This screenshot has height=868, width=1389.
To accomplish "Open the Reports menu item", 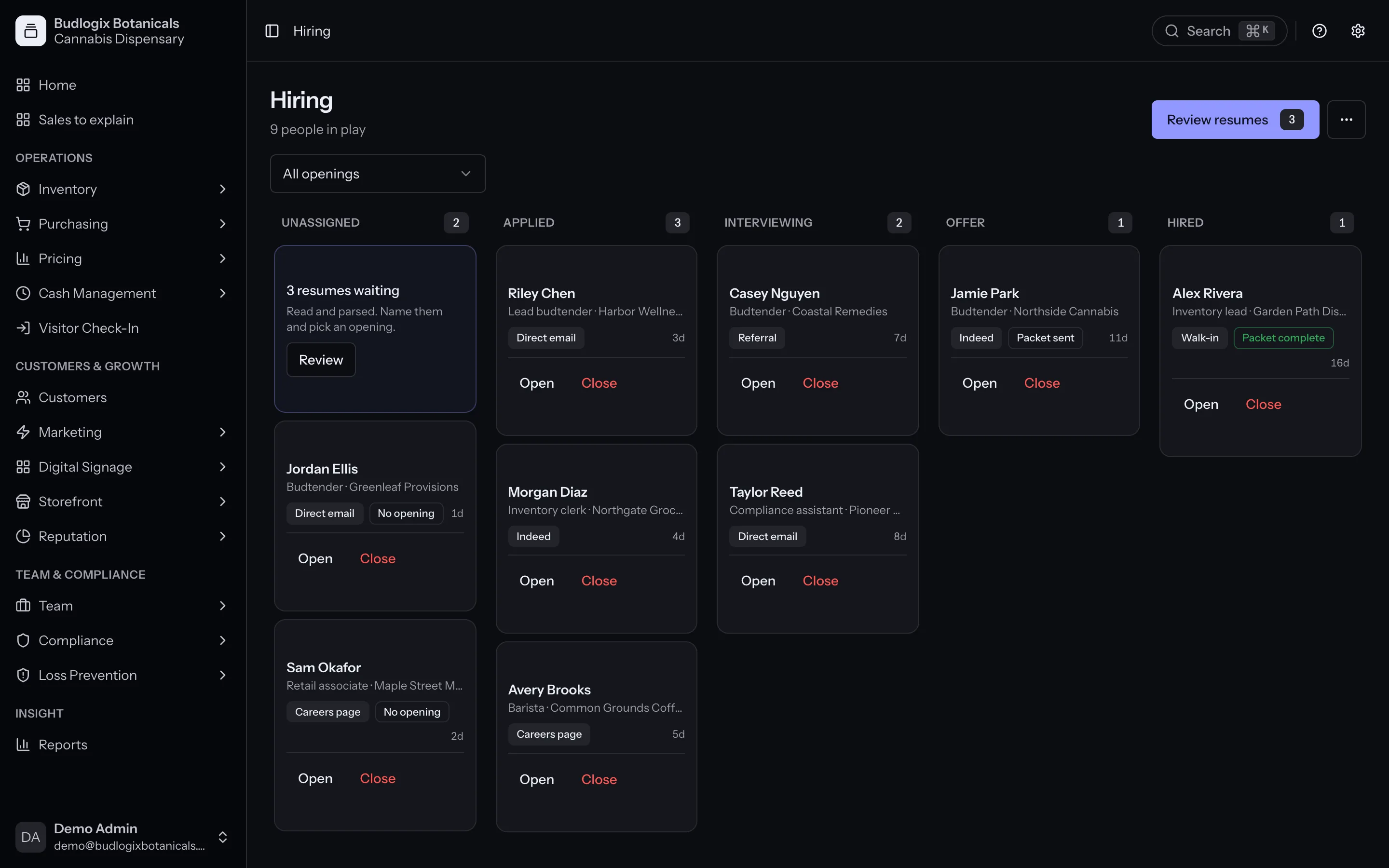I will click(x=123, y=745).
